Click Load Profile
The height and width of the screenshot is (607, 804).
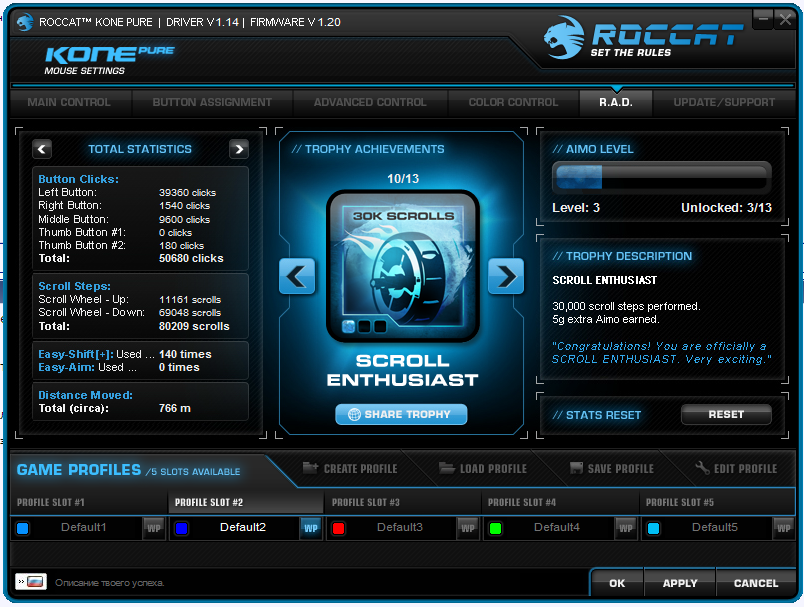click(483, 469)
